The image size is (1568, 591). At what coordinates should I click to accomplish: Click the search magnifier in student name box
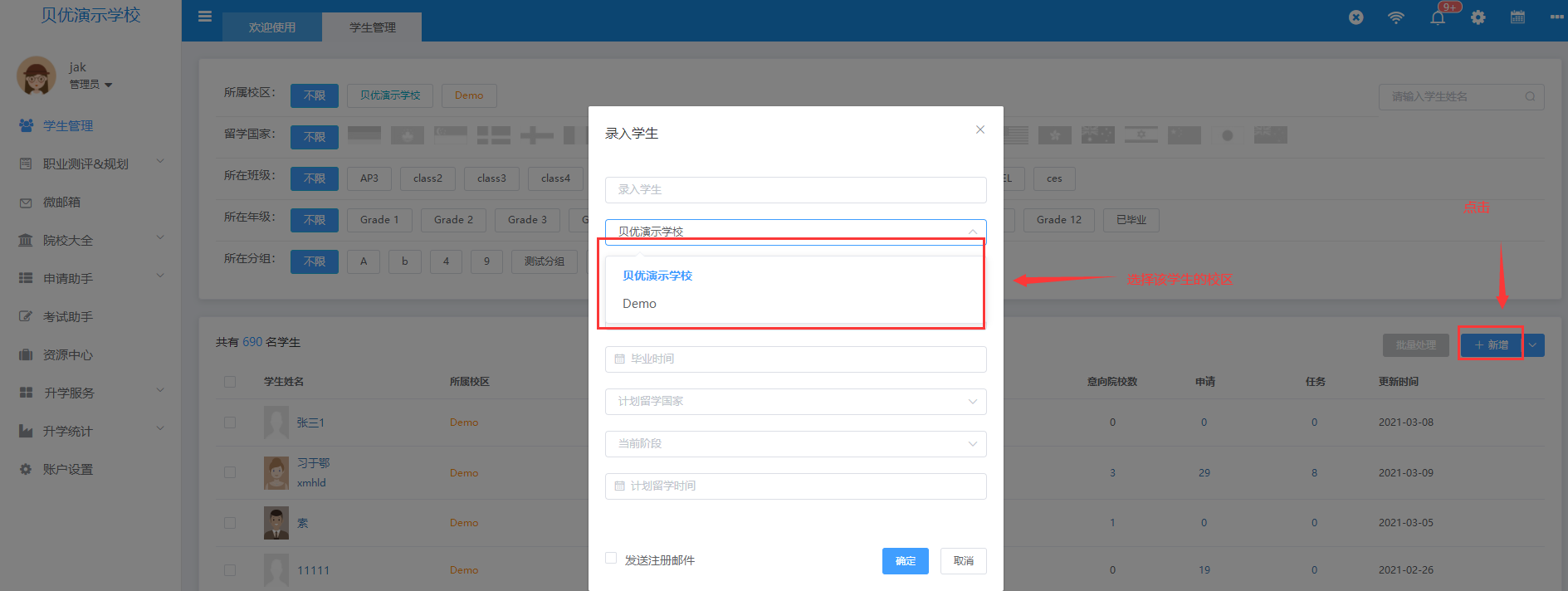pyautogui.click(x=1530, y=97)
